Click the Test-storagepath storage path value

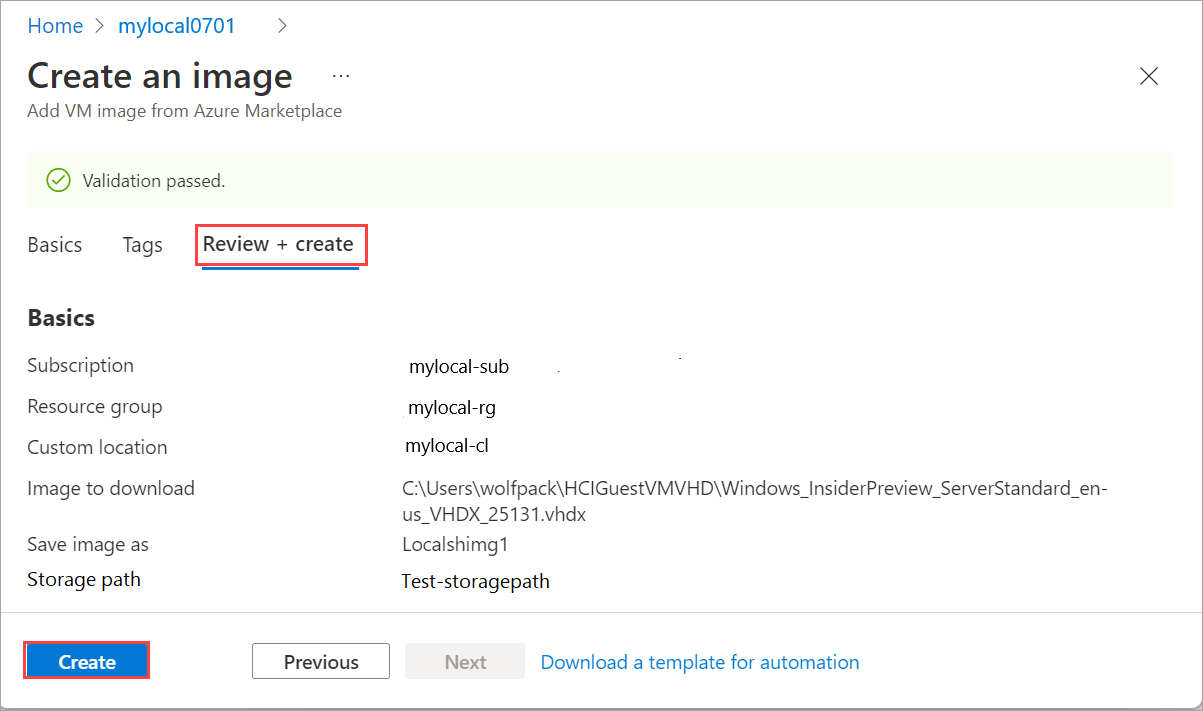coord(475,581)
